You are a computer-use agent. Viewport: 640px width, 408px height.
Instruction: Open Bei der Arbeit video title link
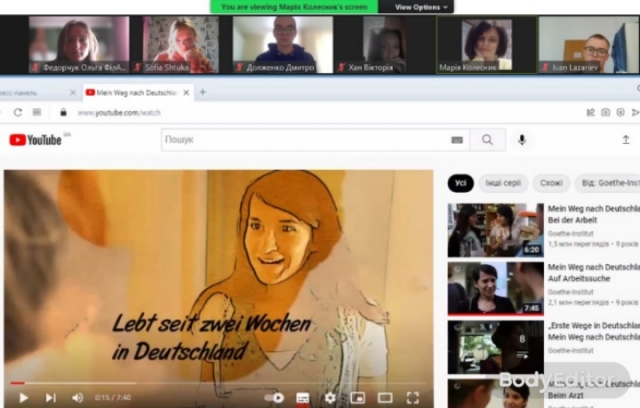pyautogui.click(x=593, y=214)
